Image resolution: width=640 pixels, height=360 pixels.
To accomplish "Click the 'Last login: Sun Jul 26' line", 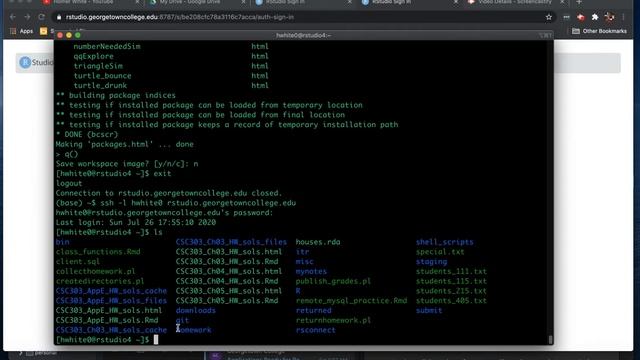I will (136, 222).
